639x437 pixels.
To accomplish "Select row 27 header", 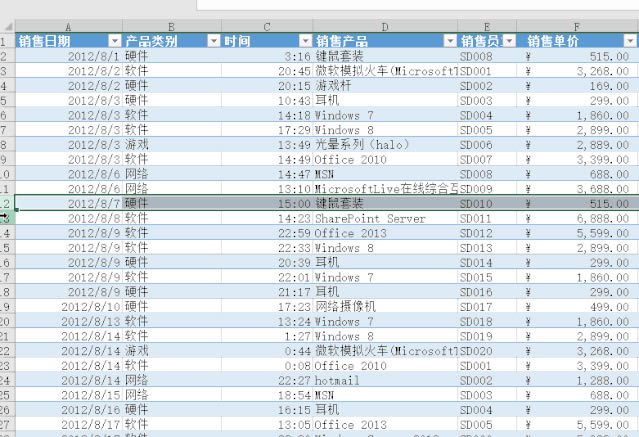I will [7, 424].
